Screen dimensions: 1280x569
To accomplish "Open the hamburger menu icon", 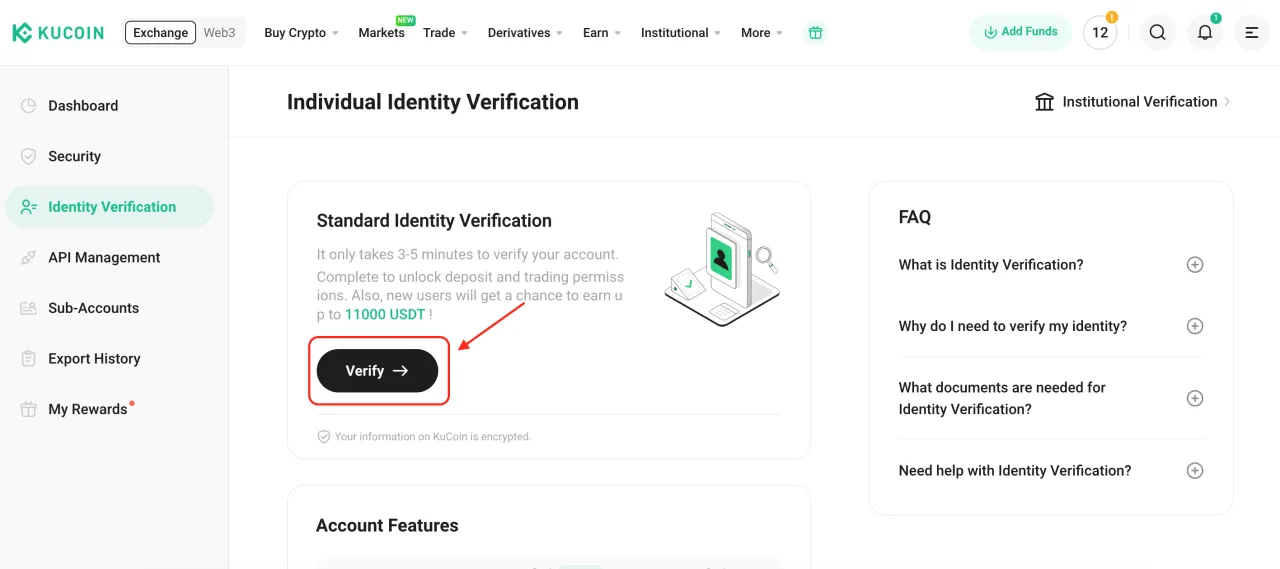I will click(x=1252, y=33).
